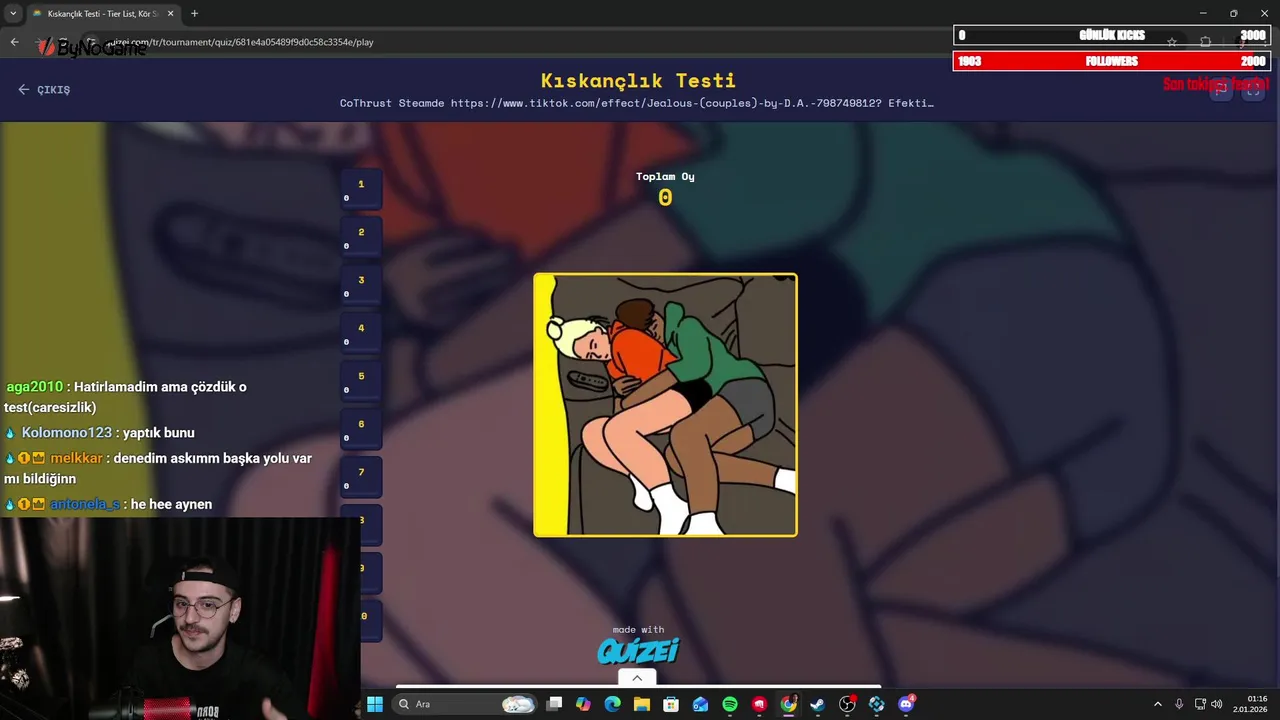
Task: Click the browser back arrow
Action: pyautogui.click(x=14, y=42)
